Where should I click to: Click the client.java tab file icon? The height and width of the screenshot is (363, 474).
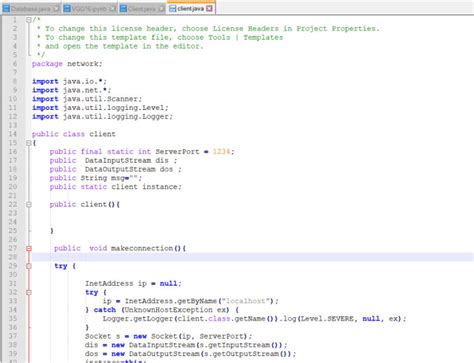172,8
